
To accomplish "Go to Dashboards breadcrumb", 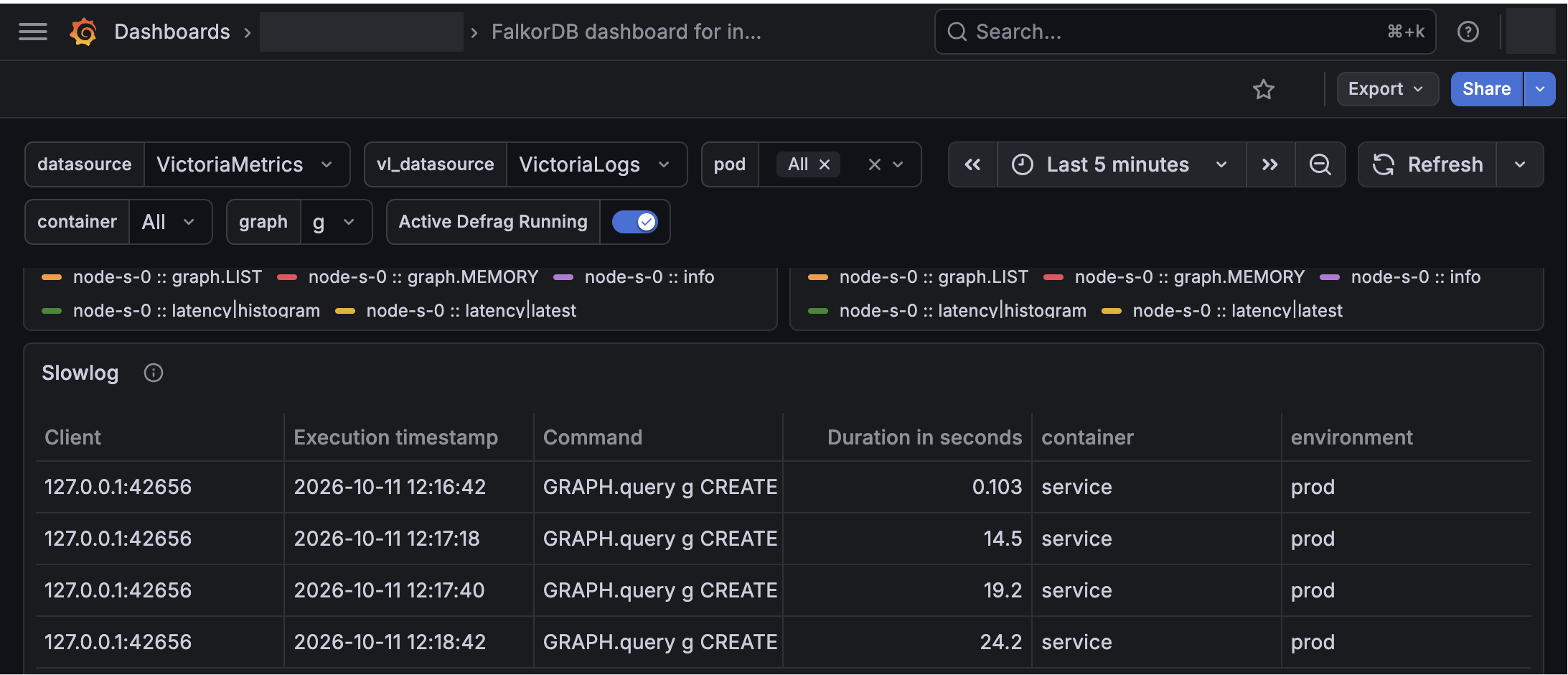I will click(x=172, y=32).
